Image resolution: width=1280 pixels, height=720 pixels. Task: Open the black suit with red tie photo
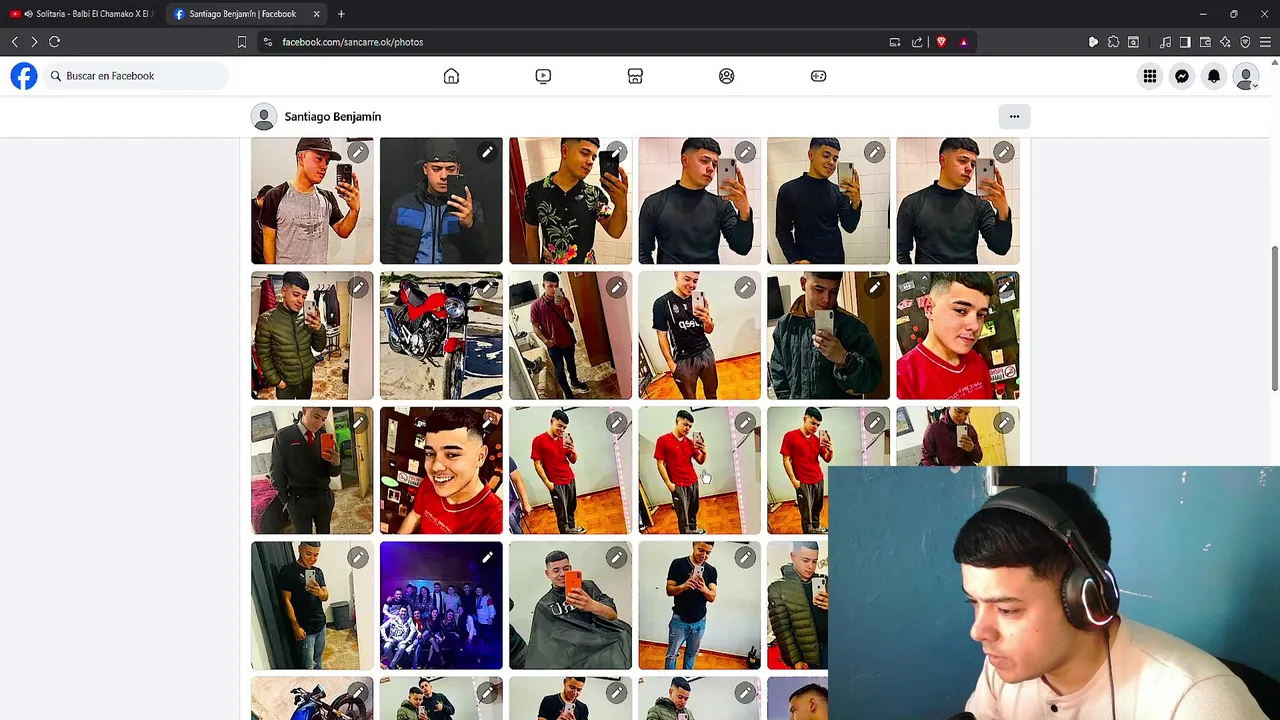pos(312,471)
